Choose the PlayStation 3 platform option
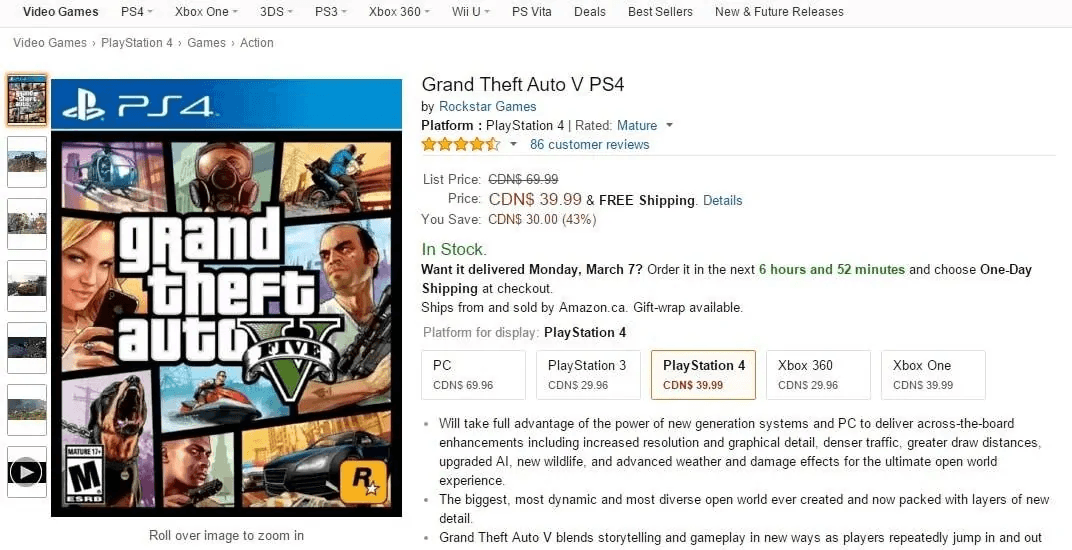This screenshot has height=550, width=1072. (x=588, y=375)
